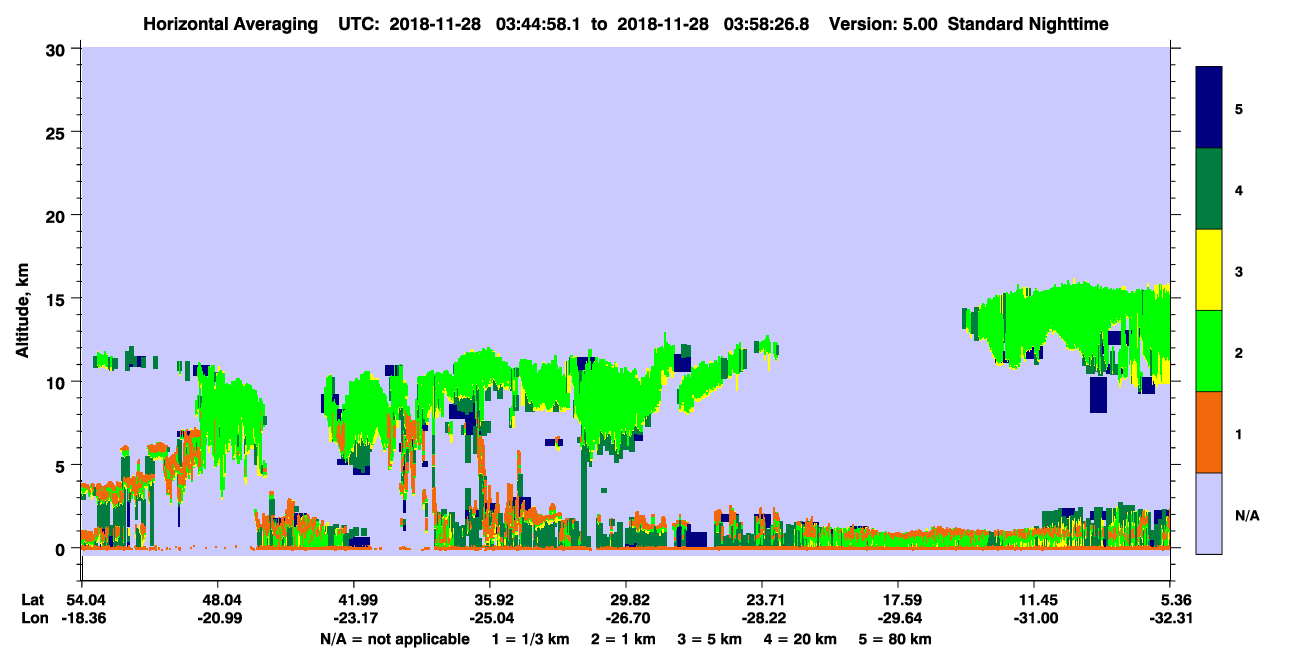1300x667 pixels.
Task: Click longitude value -32.31
Action: point(1171,618)
